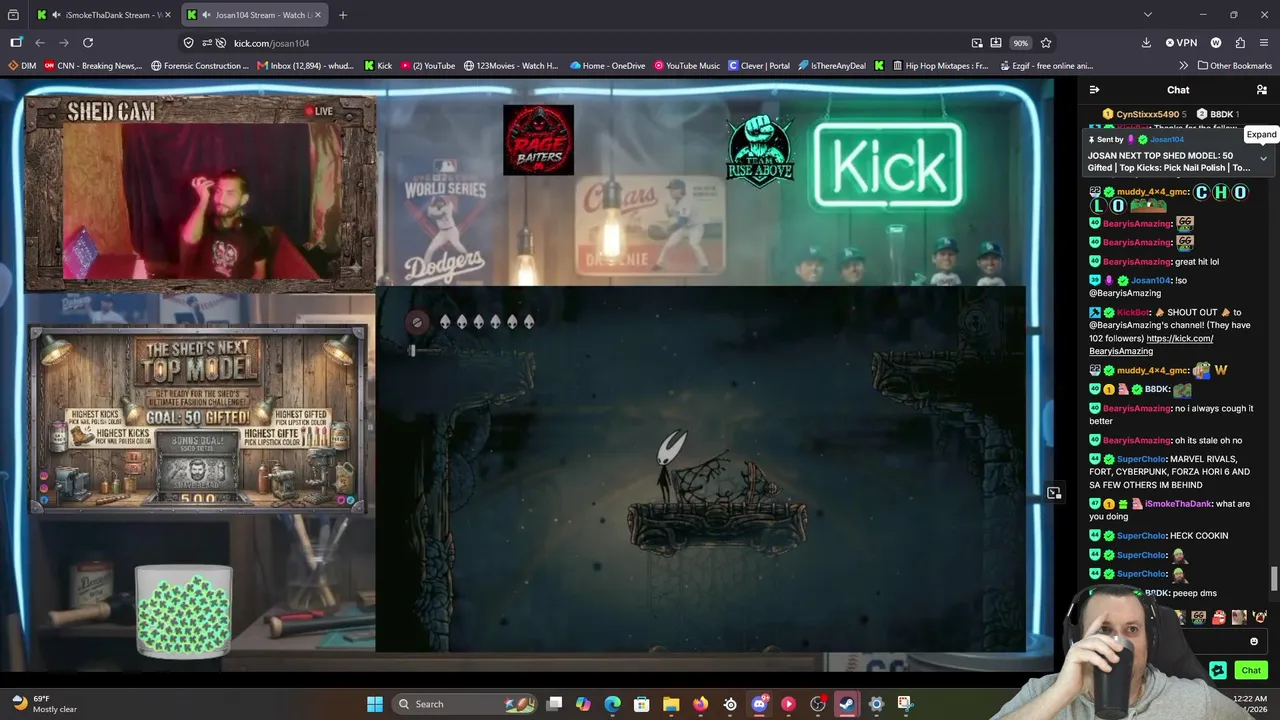The image size is (1280, 720).
Task: Open the picture-in-picture icon in the address bar
Action: coord(977,43)
